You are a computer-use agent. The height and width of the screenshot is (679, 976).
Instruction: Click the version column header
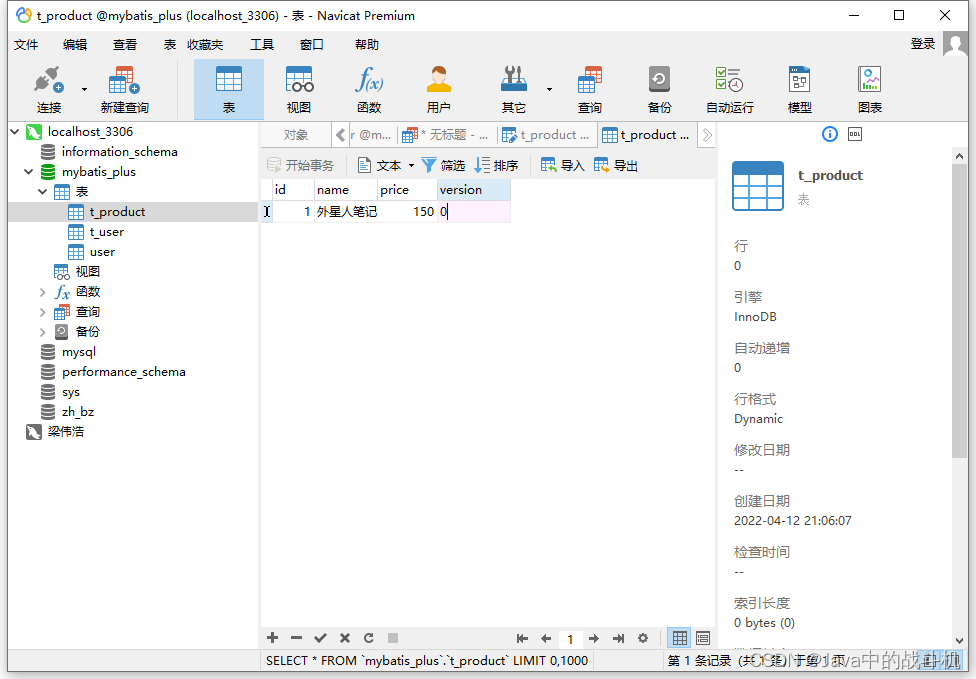click(474, 190)
